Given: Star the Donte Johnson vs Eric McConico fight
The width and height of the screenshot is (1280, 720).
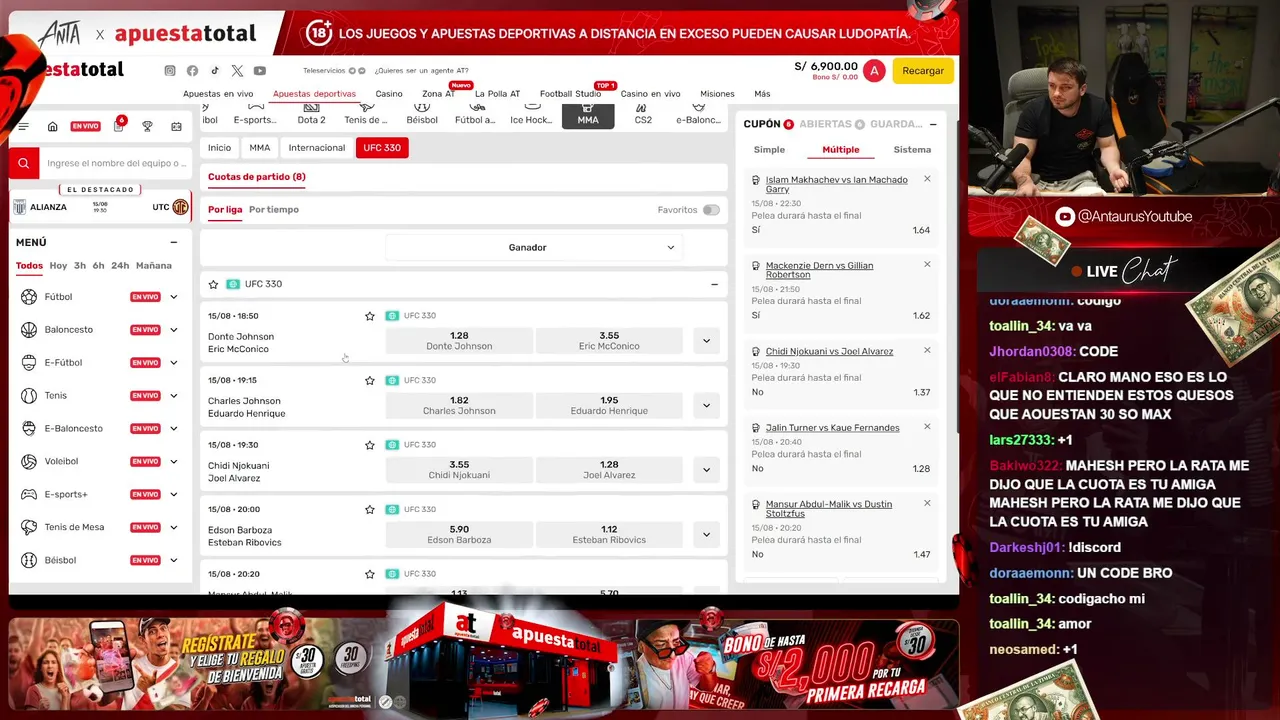Looking at the screenshot, I should (370, 316).
